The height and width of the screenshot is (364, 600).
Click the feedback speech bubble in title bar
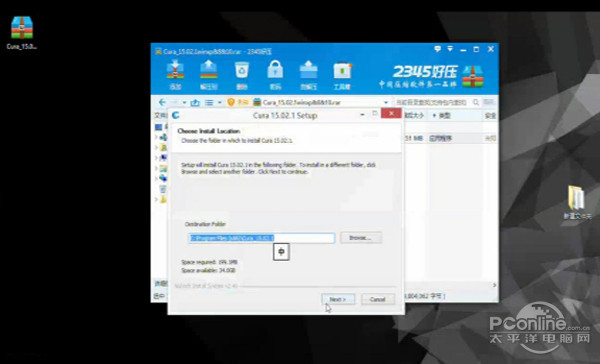pos(437,49)
